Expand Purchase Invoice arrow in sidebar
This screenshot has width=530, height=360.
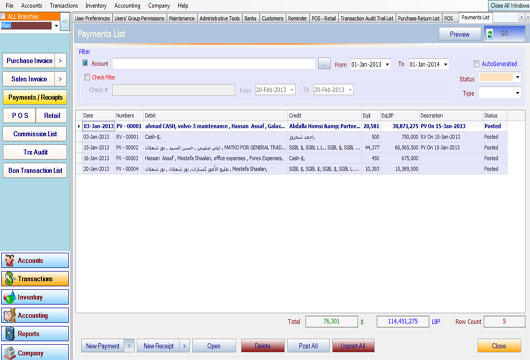tap(60, 61)
